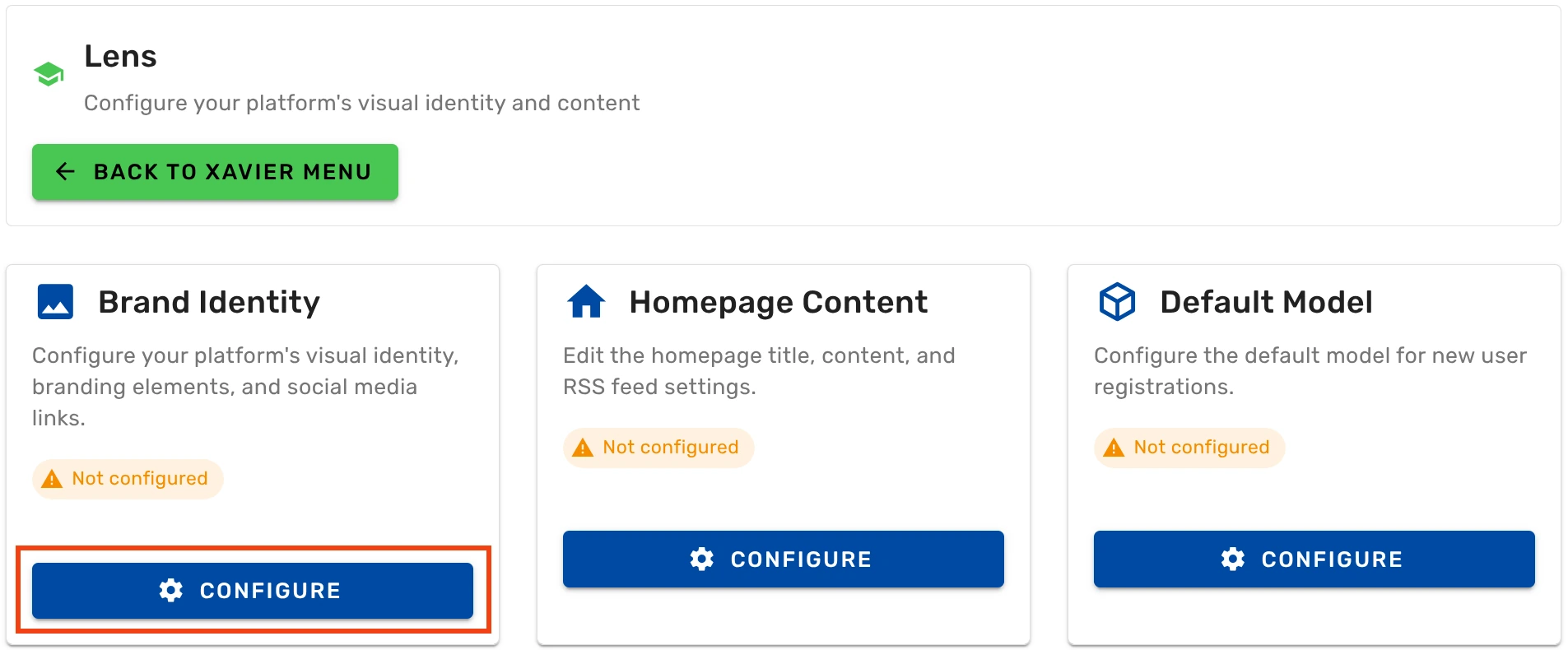Screen dimensions: 1568x650
Task: Click Configure under Brand Identity
Action: pos(252,590)
